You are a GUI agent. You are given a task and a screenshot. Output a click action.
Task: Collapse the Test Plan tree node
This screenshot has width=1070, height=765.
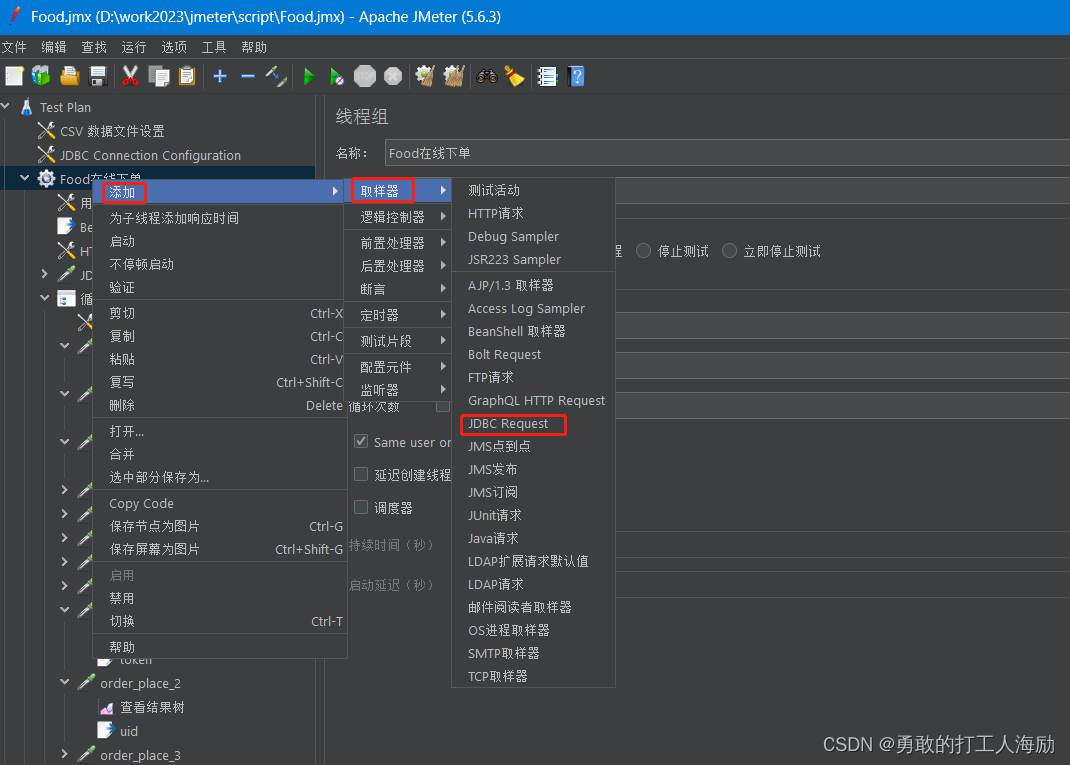[6, 106]
